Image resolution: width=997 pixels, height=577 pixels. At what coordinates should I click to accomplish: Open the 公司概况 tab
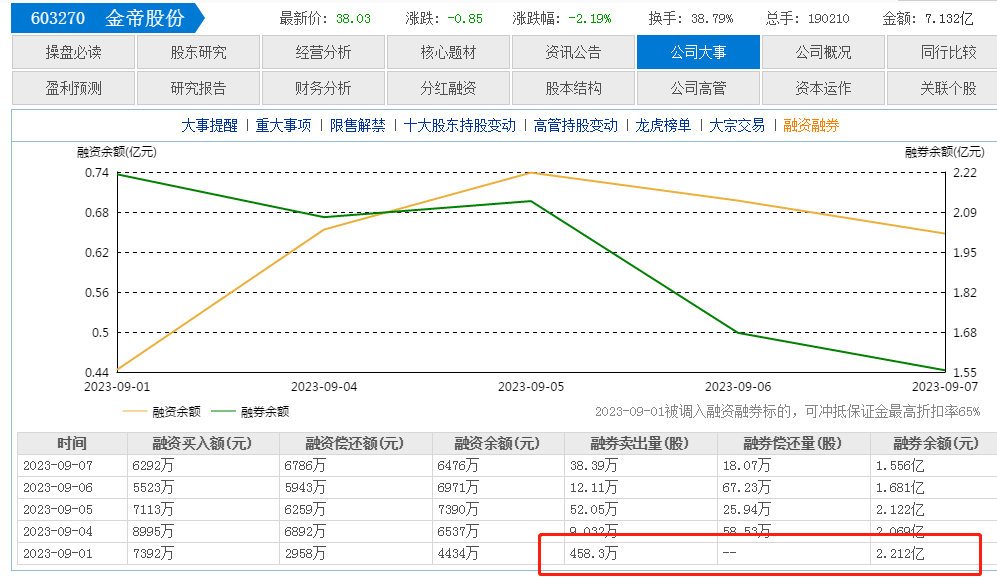click(x=823, y=53)
